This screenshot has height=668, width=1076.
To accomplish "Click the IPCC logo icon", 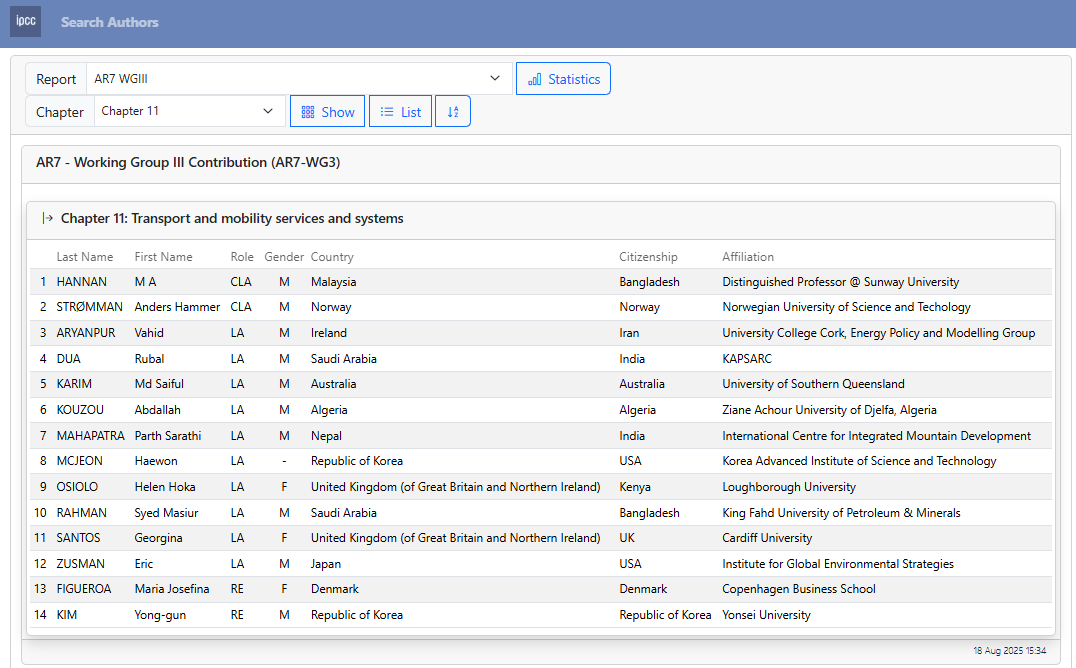I will [x=25, y=21].
